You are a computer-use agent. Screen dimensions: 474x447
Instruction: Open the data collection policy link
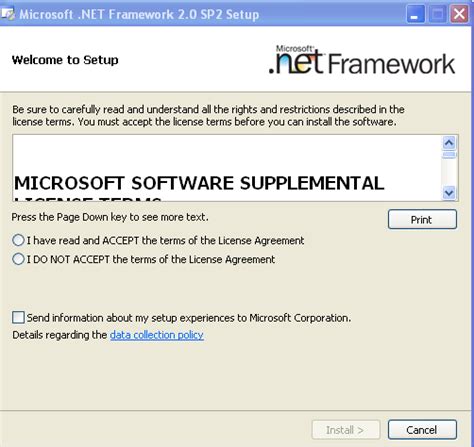point(157,335)
